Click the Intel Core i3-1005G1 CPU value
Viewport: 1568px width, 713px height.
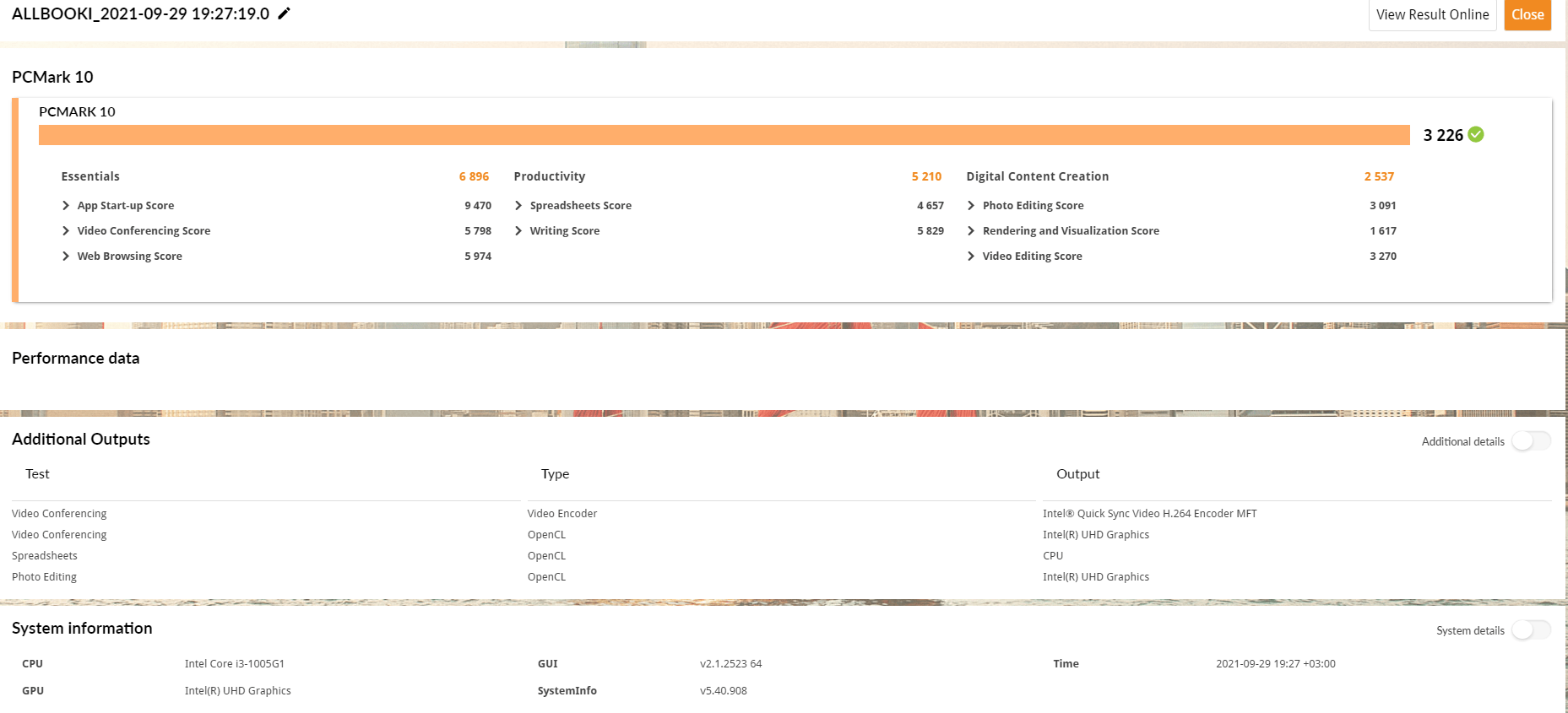pos(235,664)
